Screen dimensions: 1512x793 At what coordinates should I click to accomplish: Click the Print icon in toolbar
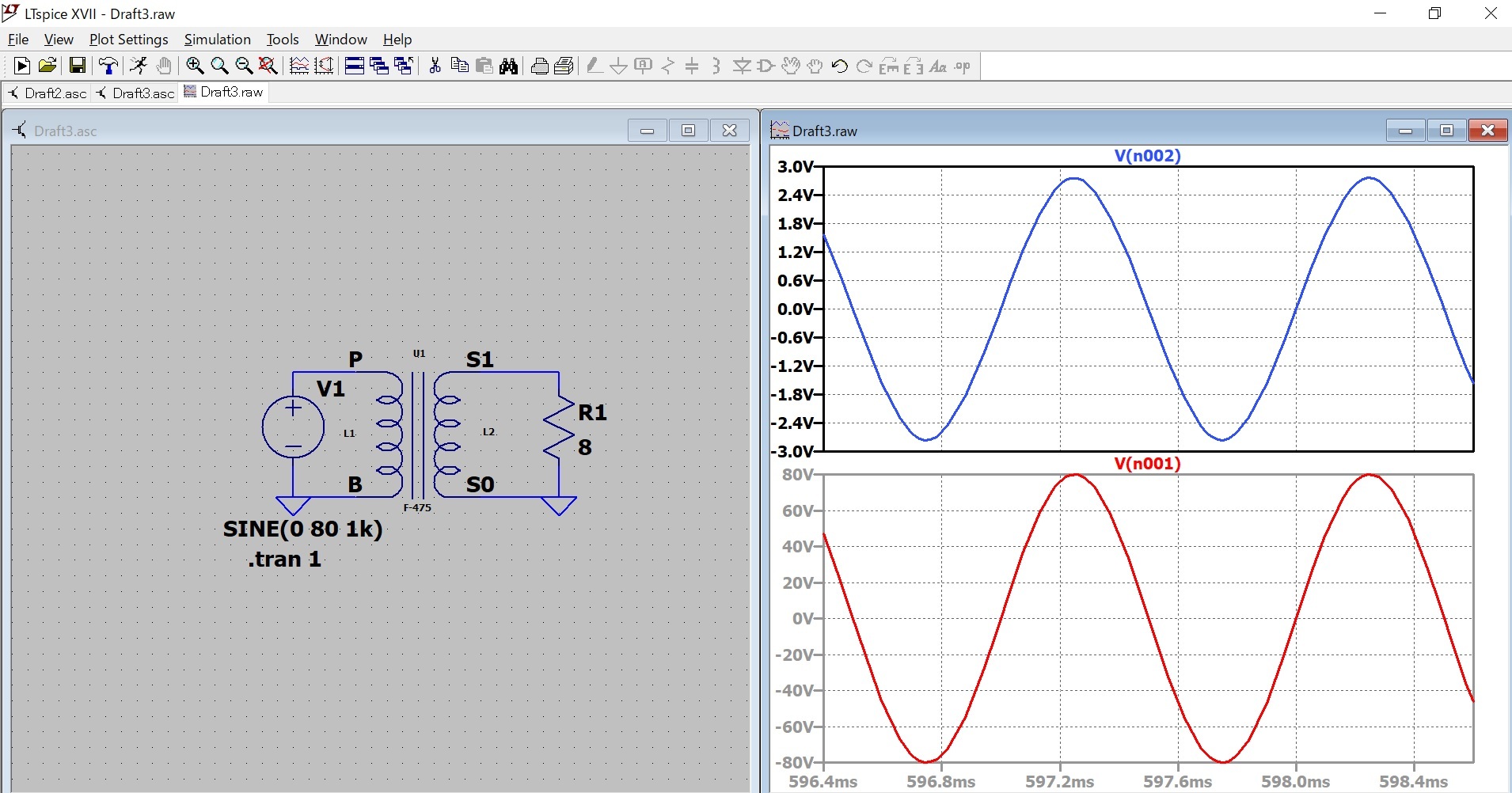(x=540, y=66)
